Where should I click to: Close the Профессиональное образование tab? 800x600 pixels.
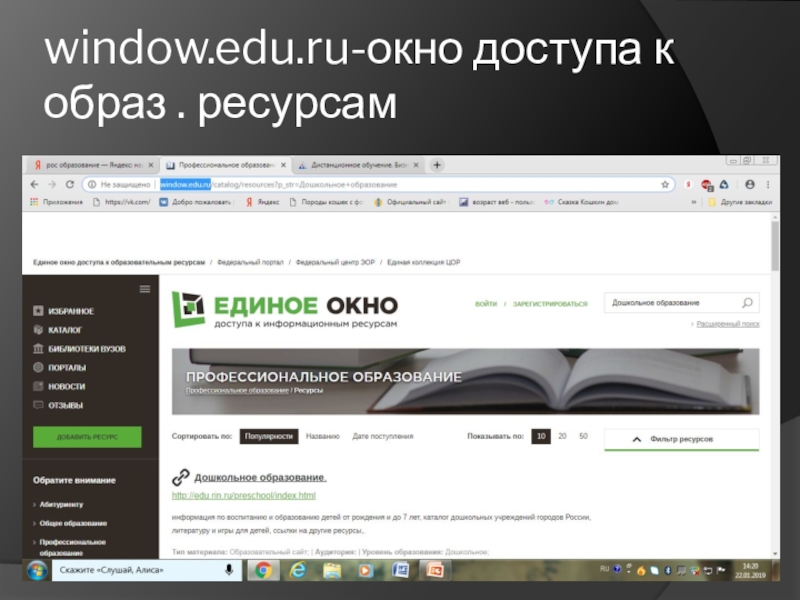[x=283, y=165]
